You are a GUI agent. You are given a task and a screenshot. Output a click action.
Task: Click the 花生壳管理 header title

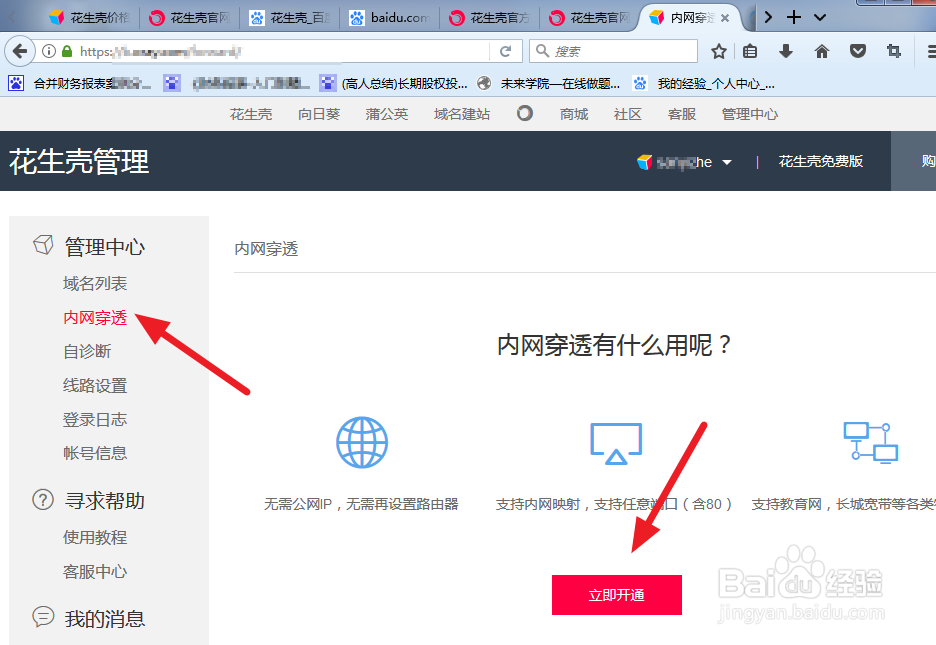coord(79,162)
